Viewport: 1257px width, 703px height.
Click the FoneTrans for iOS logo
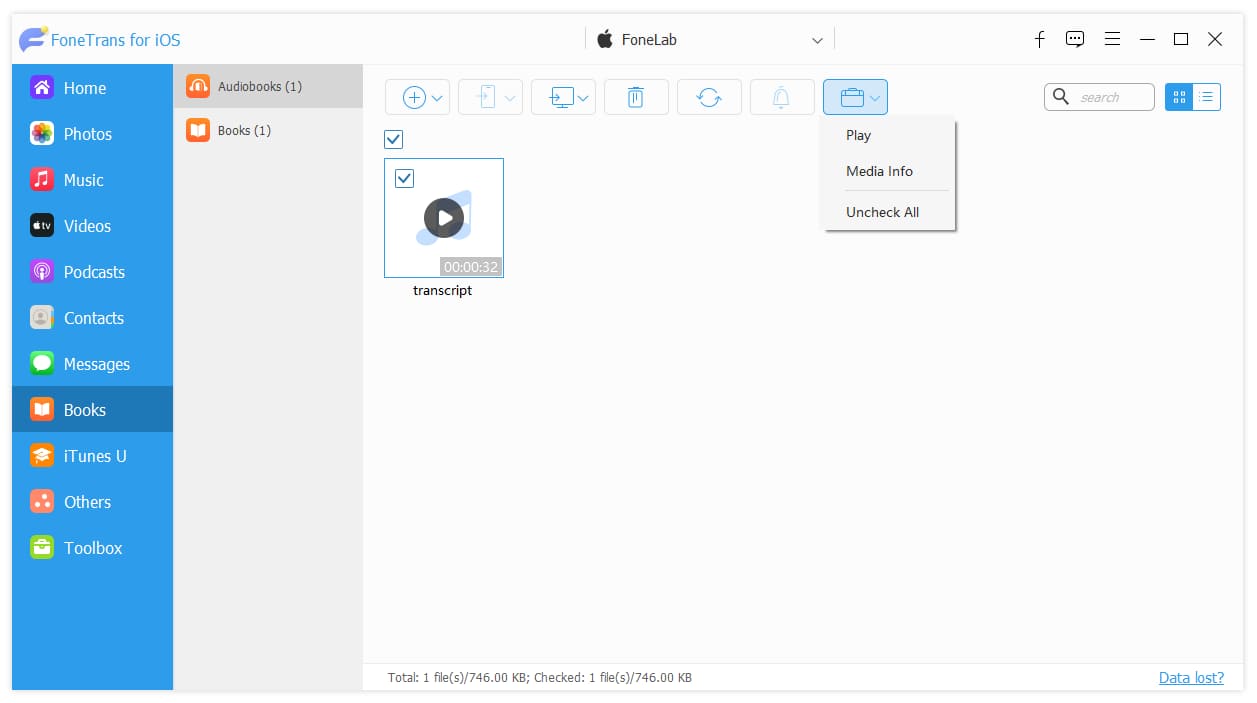33,40
